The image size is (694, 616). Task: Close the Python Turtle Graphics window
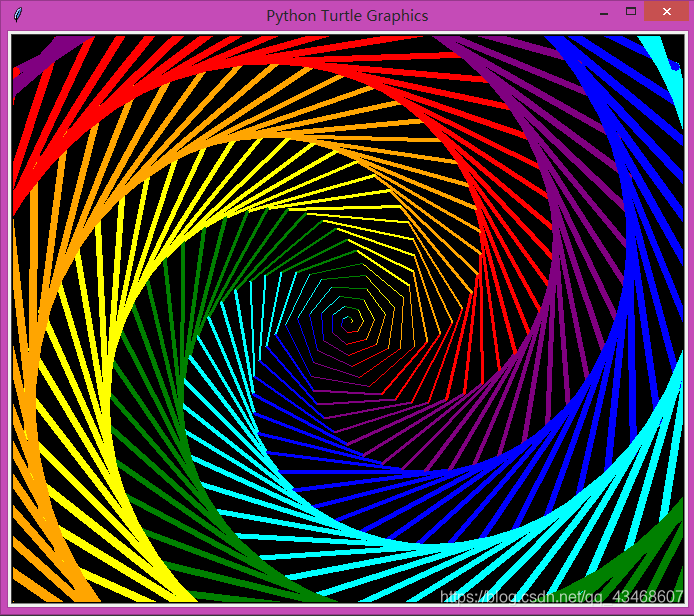pyautogui.click(x=667, y=12)
